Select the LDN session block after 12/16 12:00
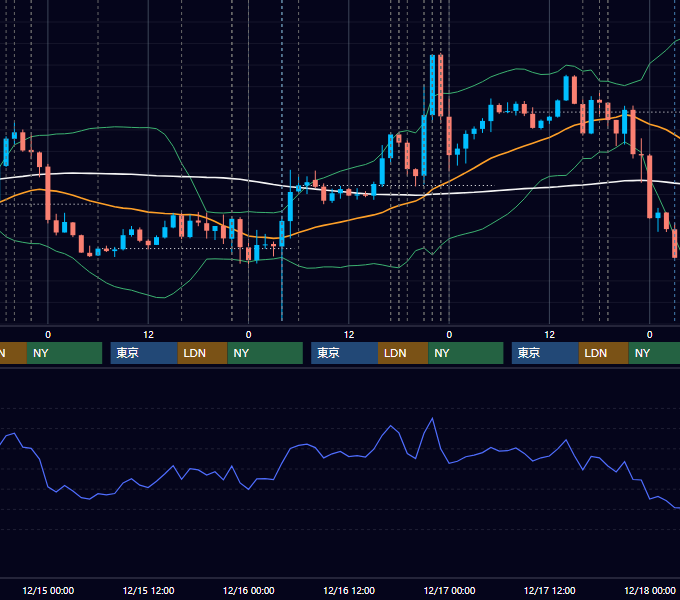The width and height of the screenshot is (680, 600). pyautogui.click(x=403, y=353)
